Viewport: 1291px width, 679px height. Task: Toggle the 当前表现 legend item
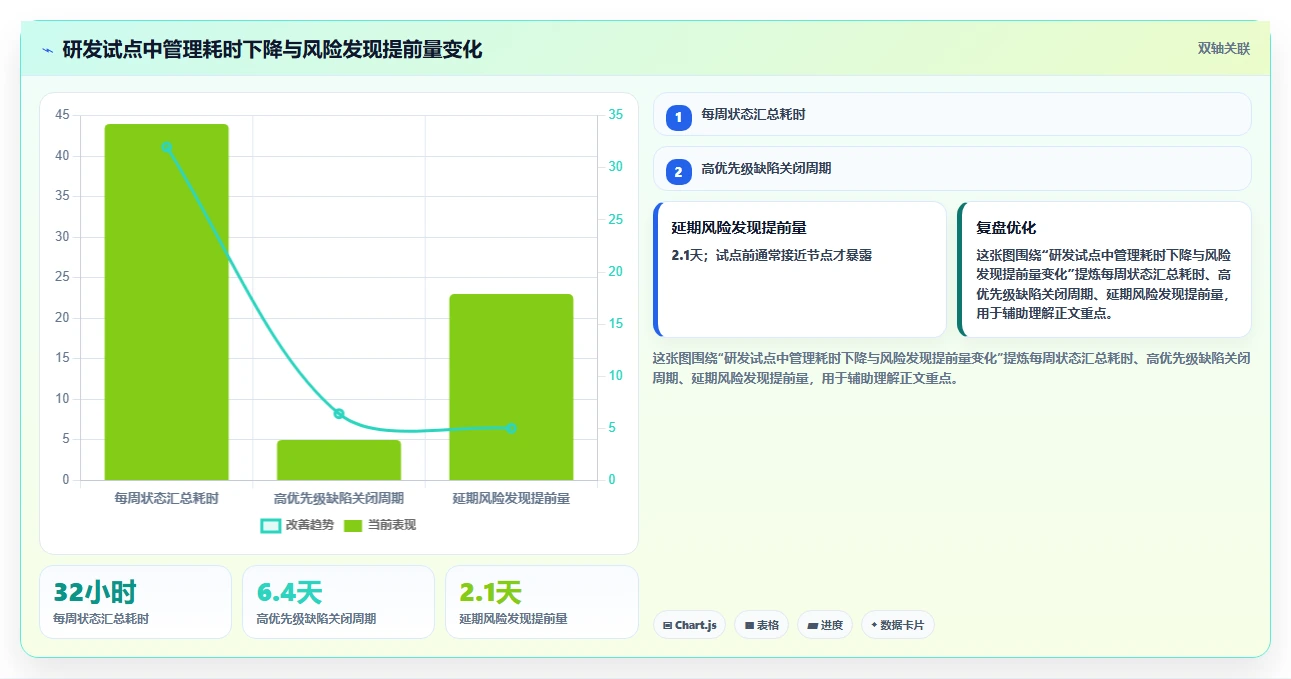tap(380, 525)
